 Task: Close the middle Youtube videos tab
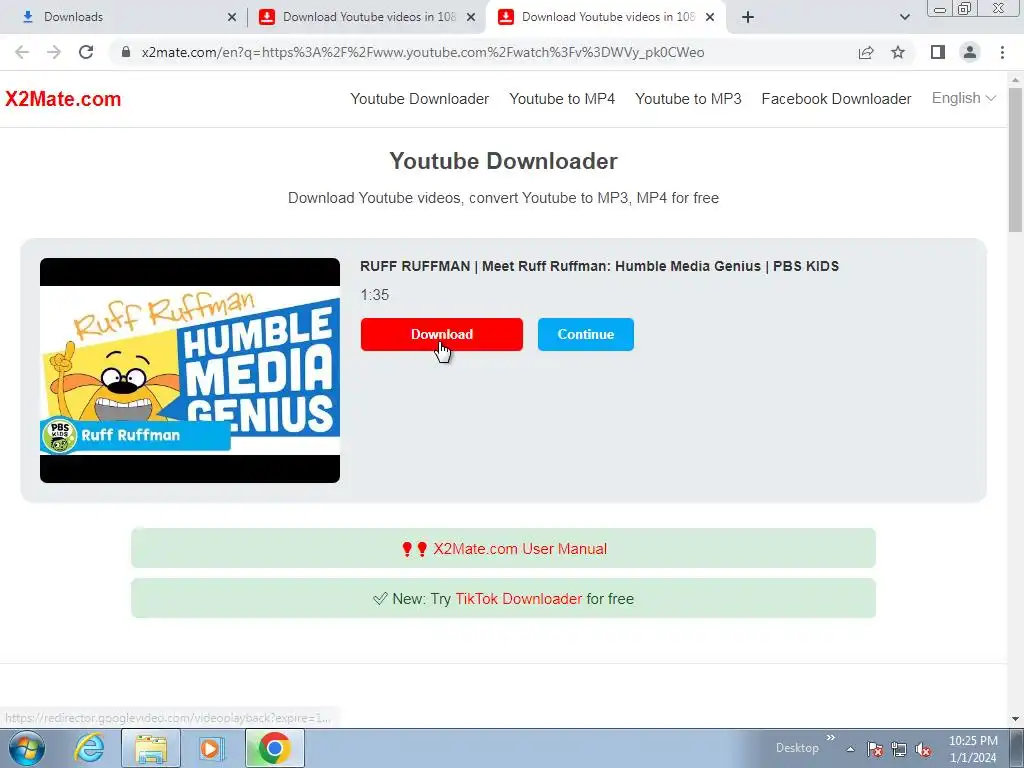[x=471, y=18]
